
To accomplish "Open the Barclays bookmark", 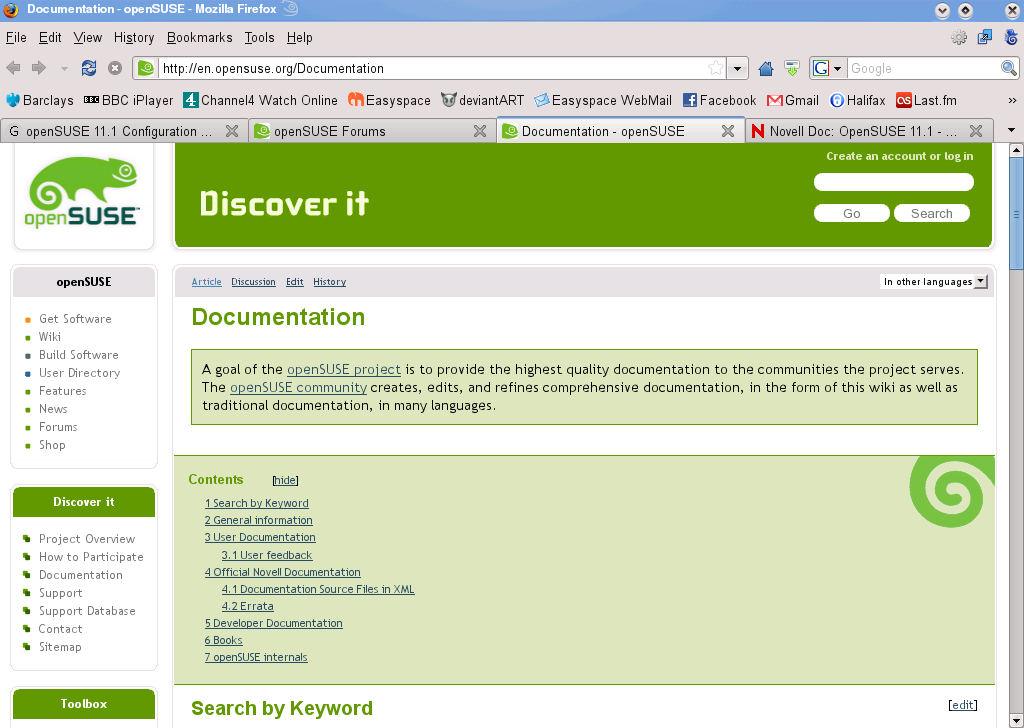I will 40,100.
